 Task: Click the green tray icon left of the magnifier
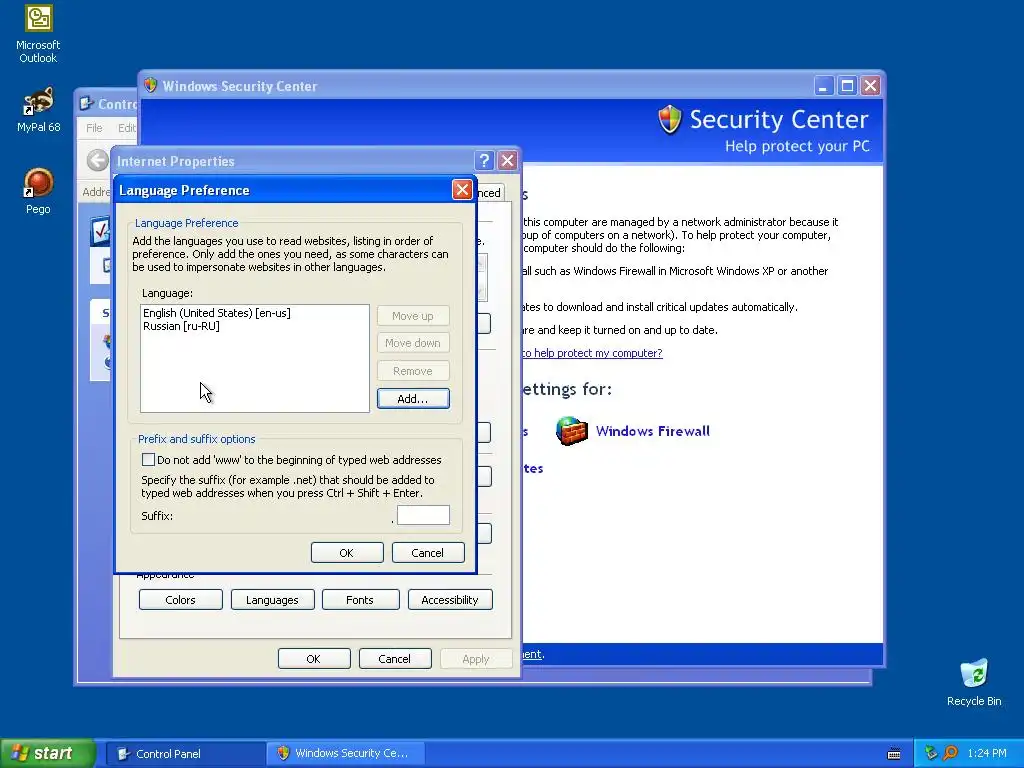(x=931, y=753)
